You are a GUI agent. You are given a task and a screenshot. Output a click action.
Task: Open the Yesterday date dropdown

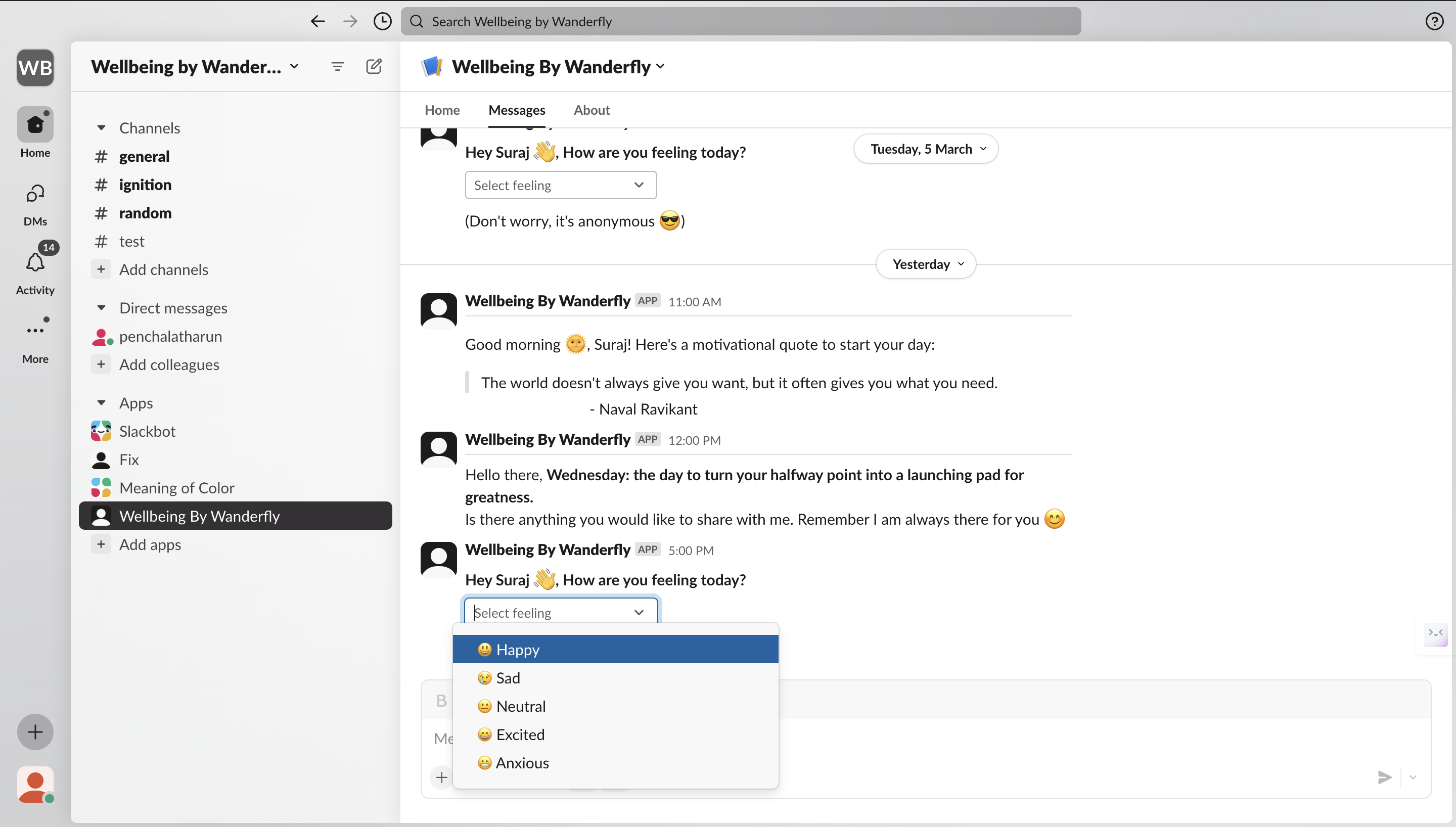pos(926,264)
